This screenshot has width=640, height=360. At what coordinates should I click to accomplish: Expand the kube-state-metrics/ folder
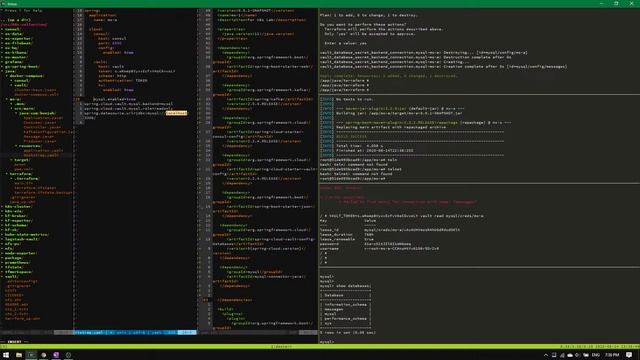26,235
